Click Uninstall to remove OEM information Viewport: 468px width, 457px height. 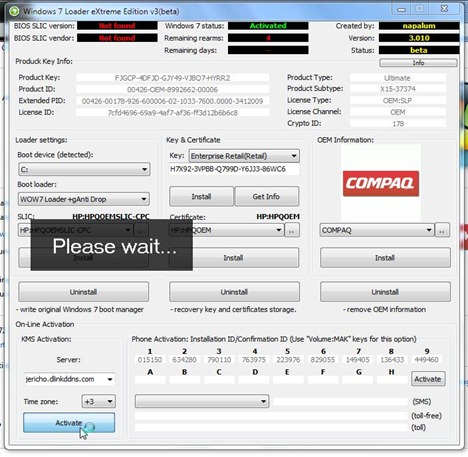[385, 292]
